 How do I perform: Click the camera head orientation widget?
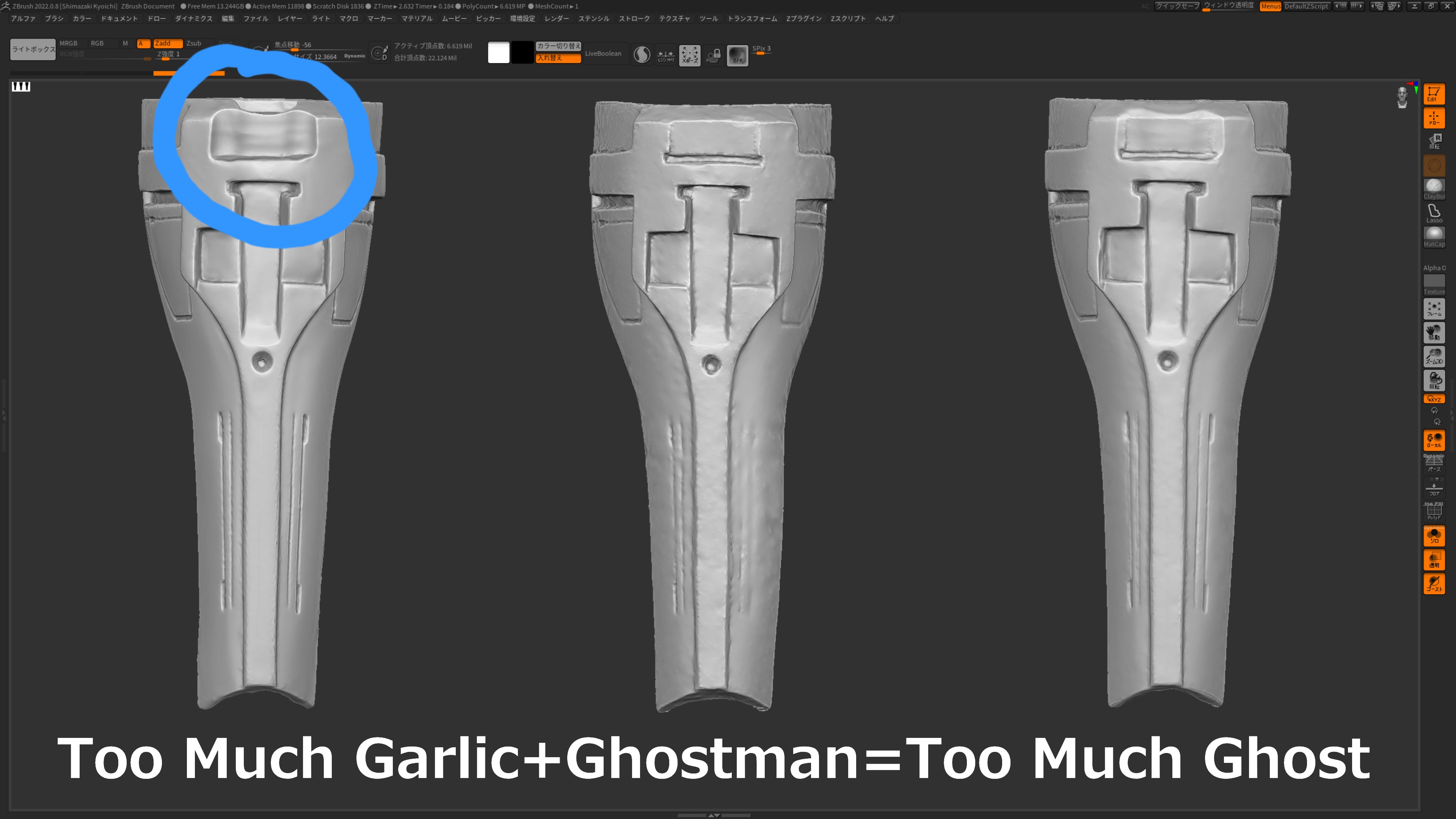1402,97
